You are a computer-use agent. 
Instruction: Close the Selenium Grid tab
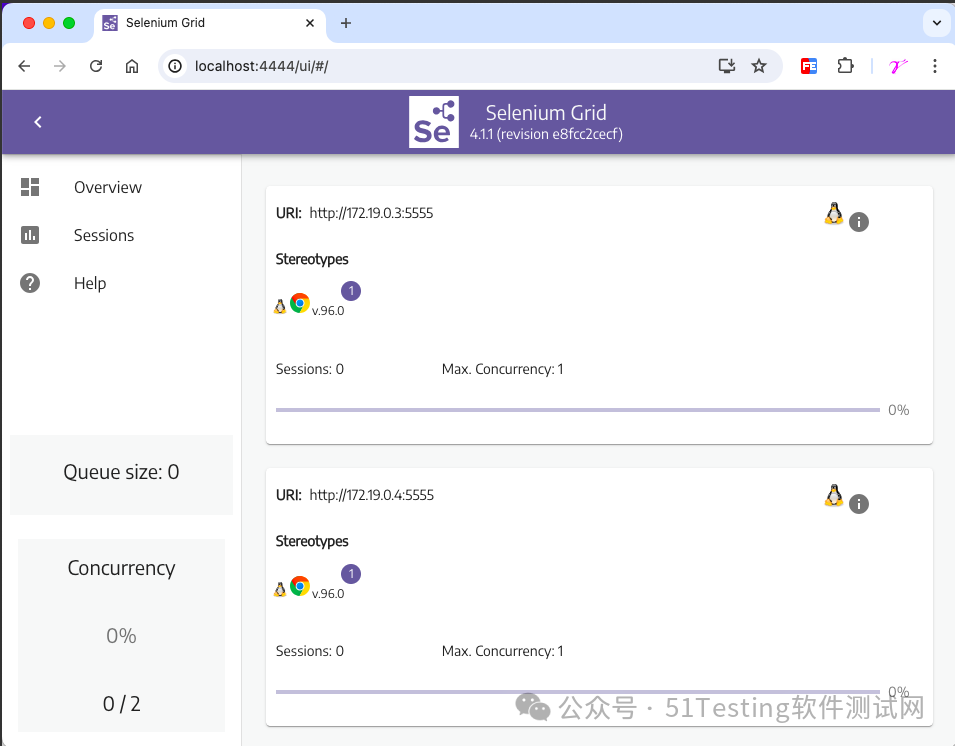pos(310,23)
